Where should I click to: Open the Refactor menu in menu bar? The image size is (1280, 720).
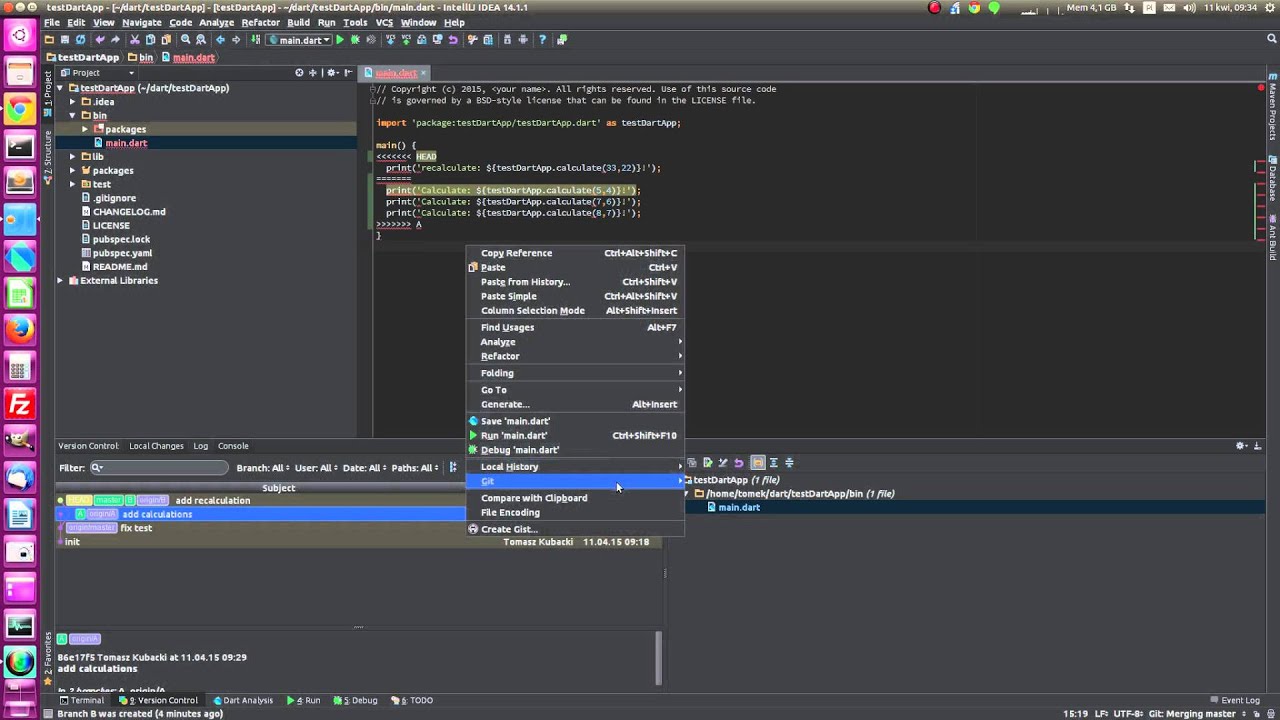[x=261, y=22]
